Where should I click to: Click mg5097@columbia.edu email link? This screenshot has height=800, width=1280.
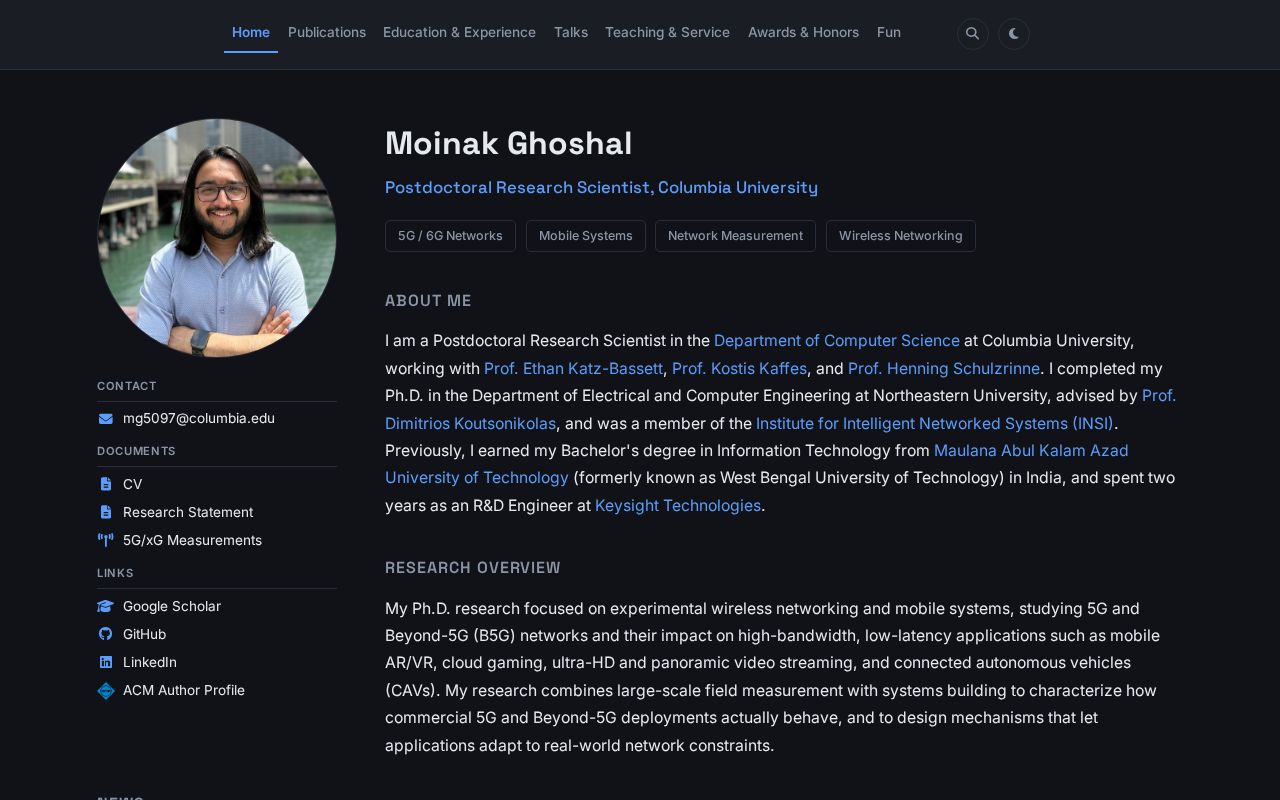[199, 418]
